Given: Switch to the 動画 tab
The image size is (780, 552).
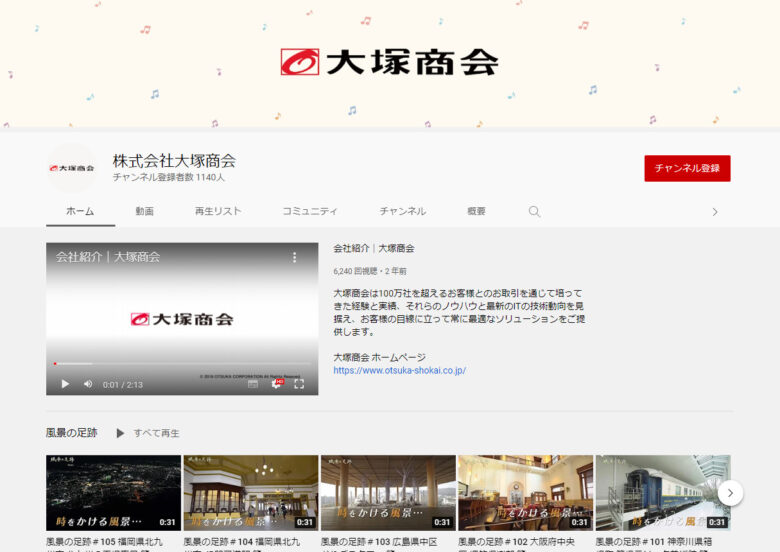Looking at the screenshot, I should click(x=145, y=211).
